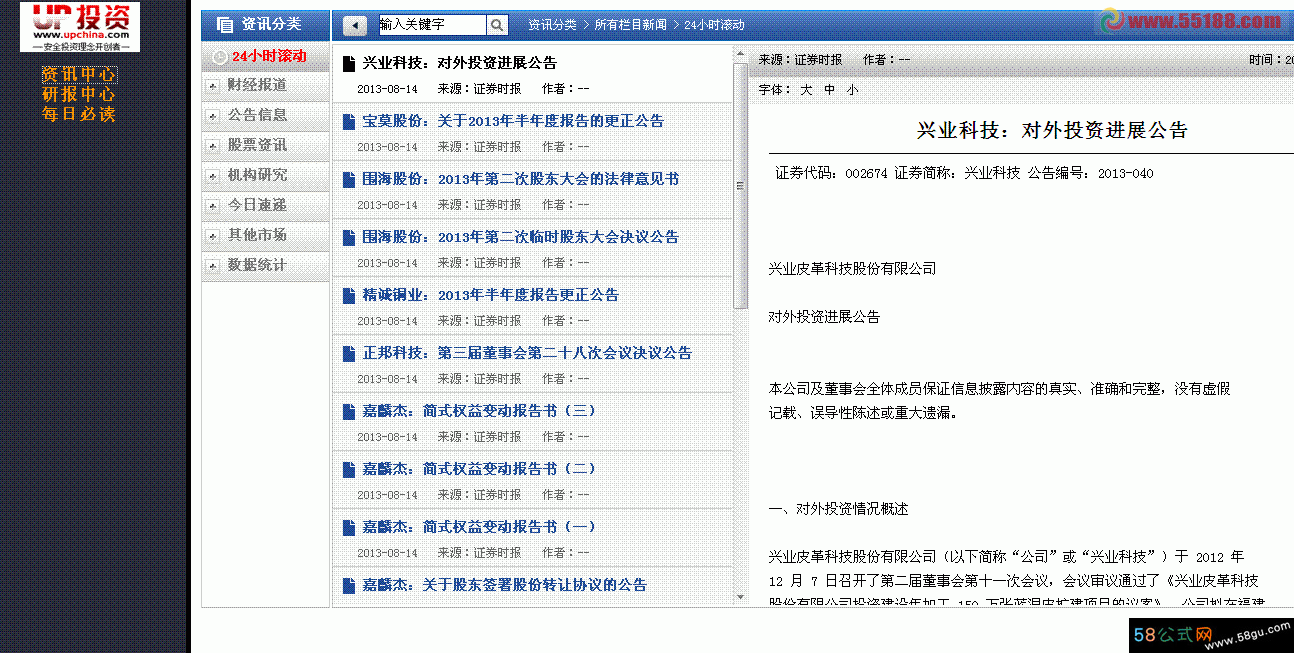Image resolution: width=1294 pixels, height=653 pixels.
Task: Click the 字体： label above the article
Action: point(773,90)
